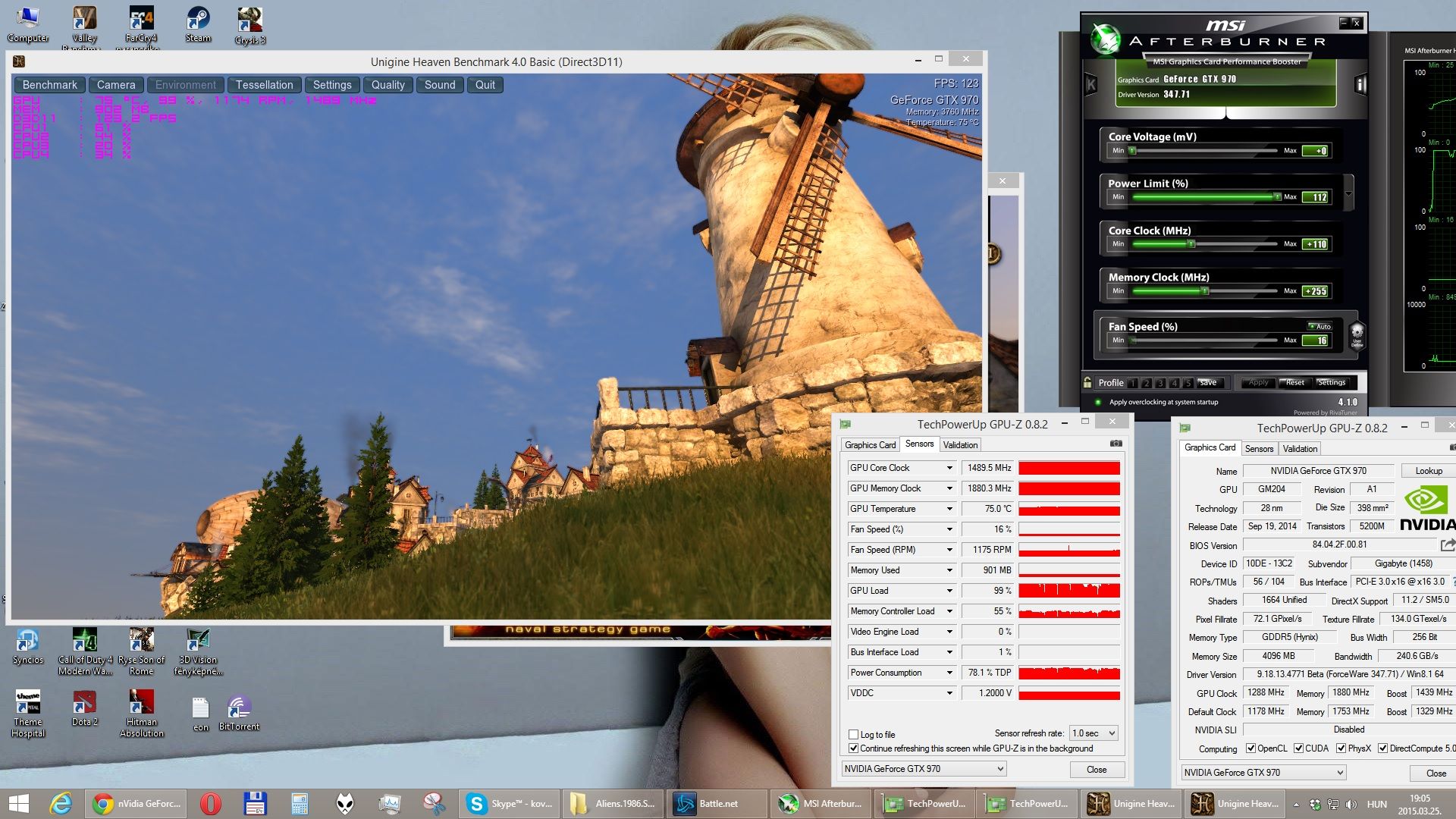Click the Memory Clock +255 value field

coord(1316,291)
